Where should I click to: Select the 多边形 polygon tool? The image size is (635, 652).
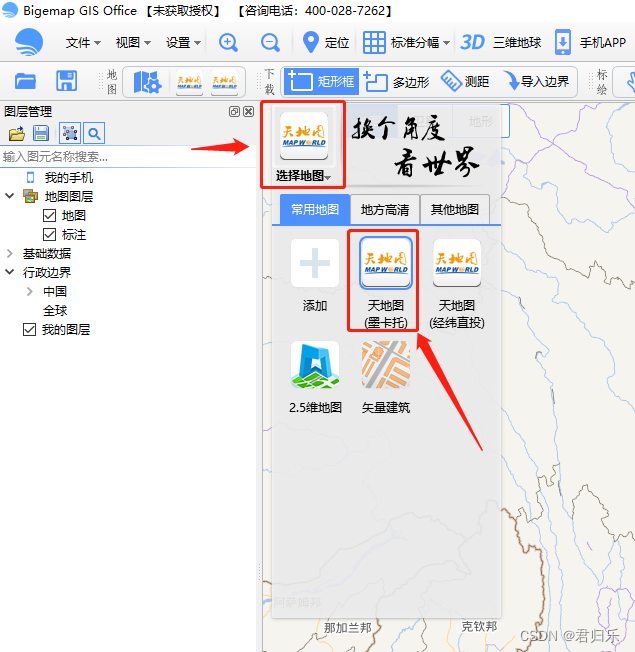pyautogui.click(x=396, y=82)
